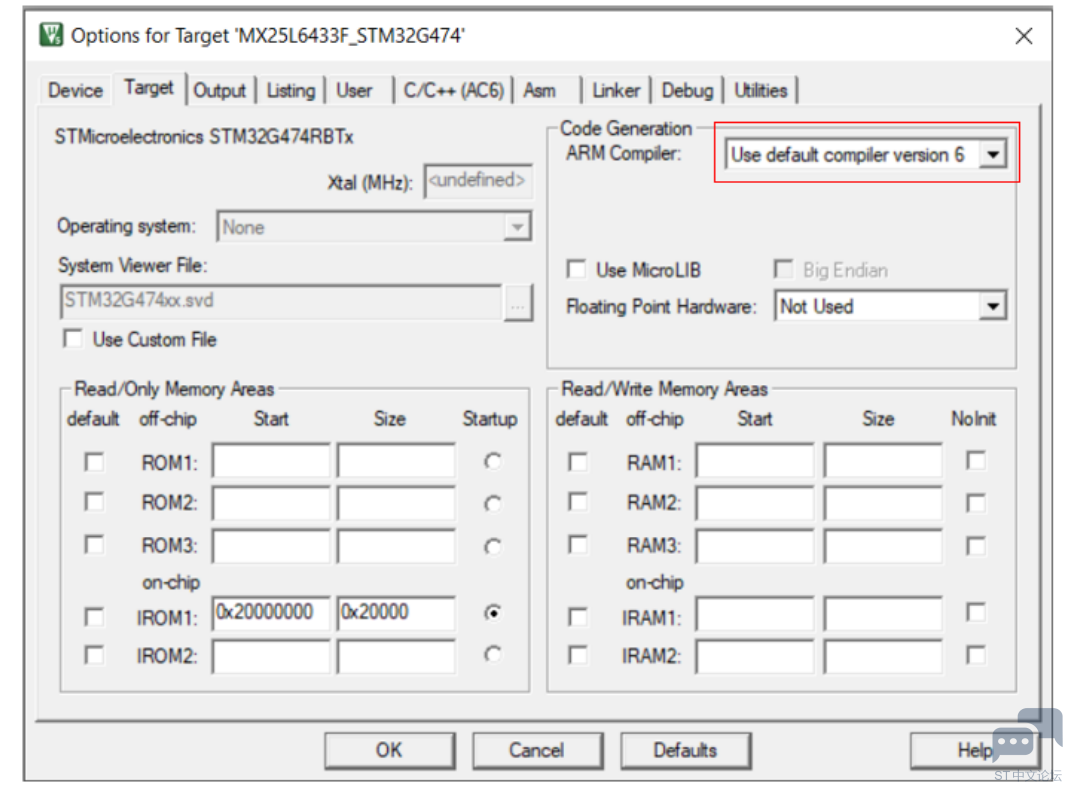Check the IROM1 default checkbox

(x=94, y=617)
